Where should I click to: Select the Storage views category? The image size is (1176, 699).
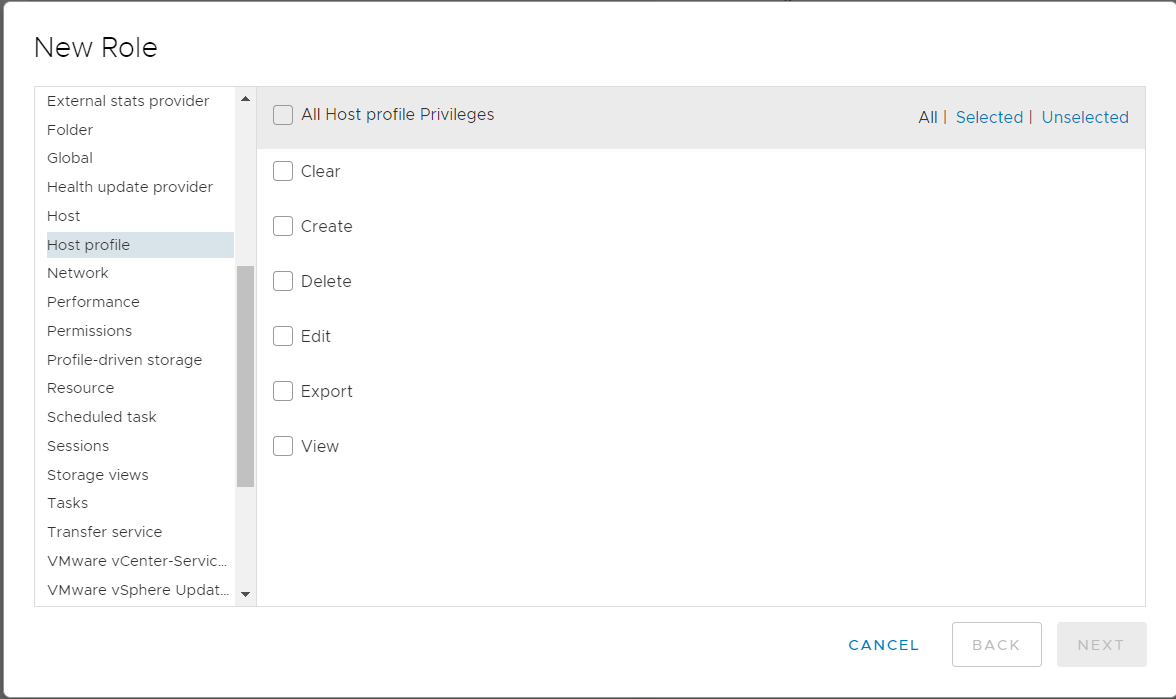coord(98,475)
